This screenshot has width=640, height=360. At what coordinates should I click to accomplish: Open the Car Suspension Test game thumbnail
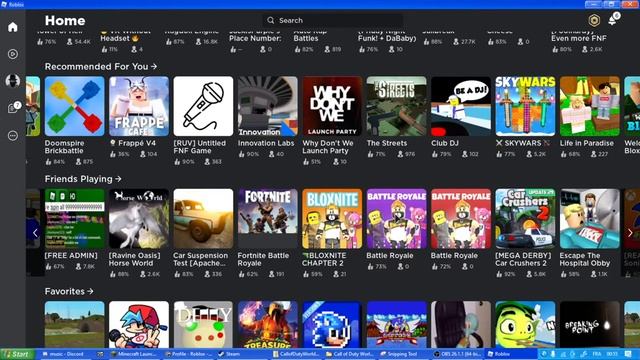(203, 218)
